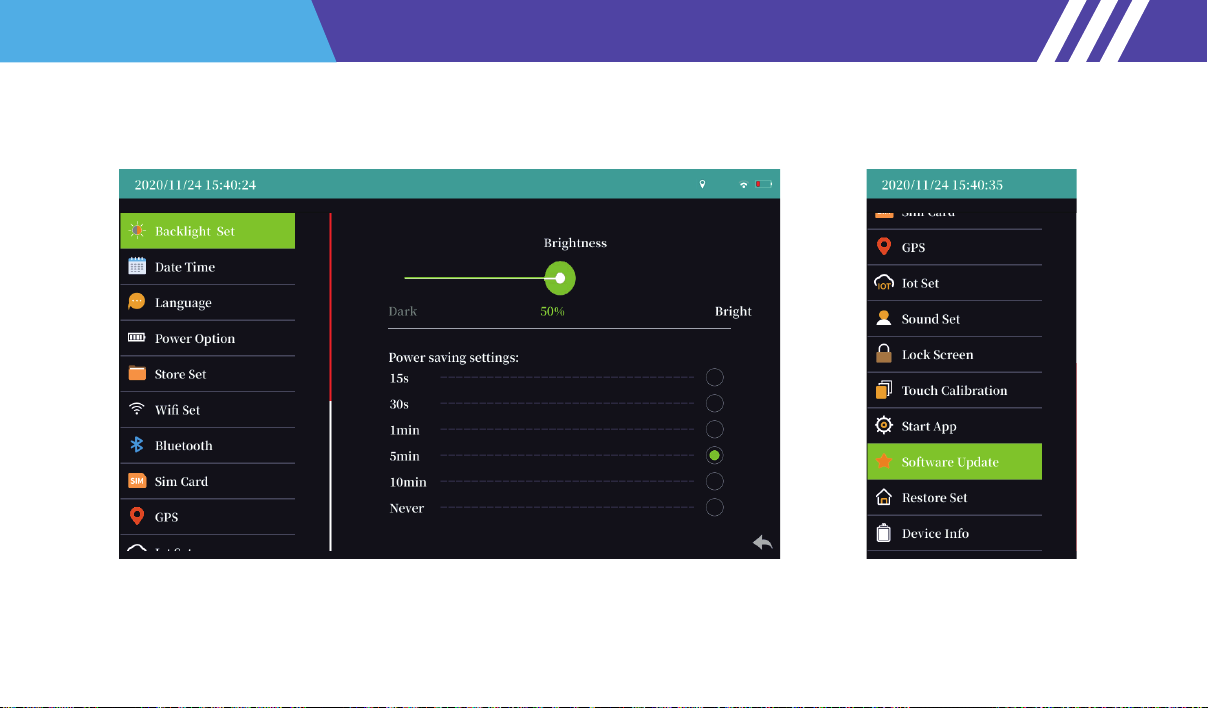Click the "Power saving settings:" label
The width and height of the screenshot is (1208, 708).
coord(454,357)
